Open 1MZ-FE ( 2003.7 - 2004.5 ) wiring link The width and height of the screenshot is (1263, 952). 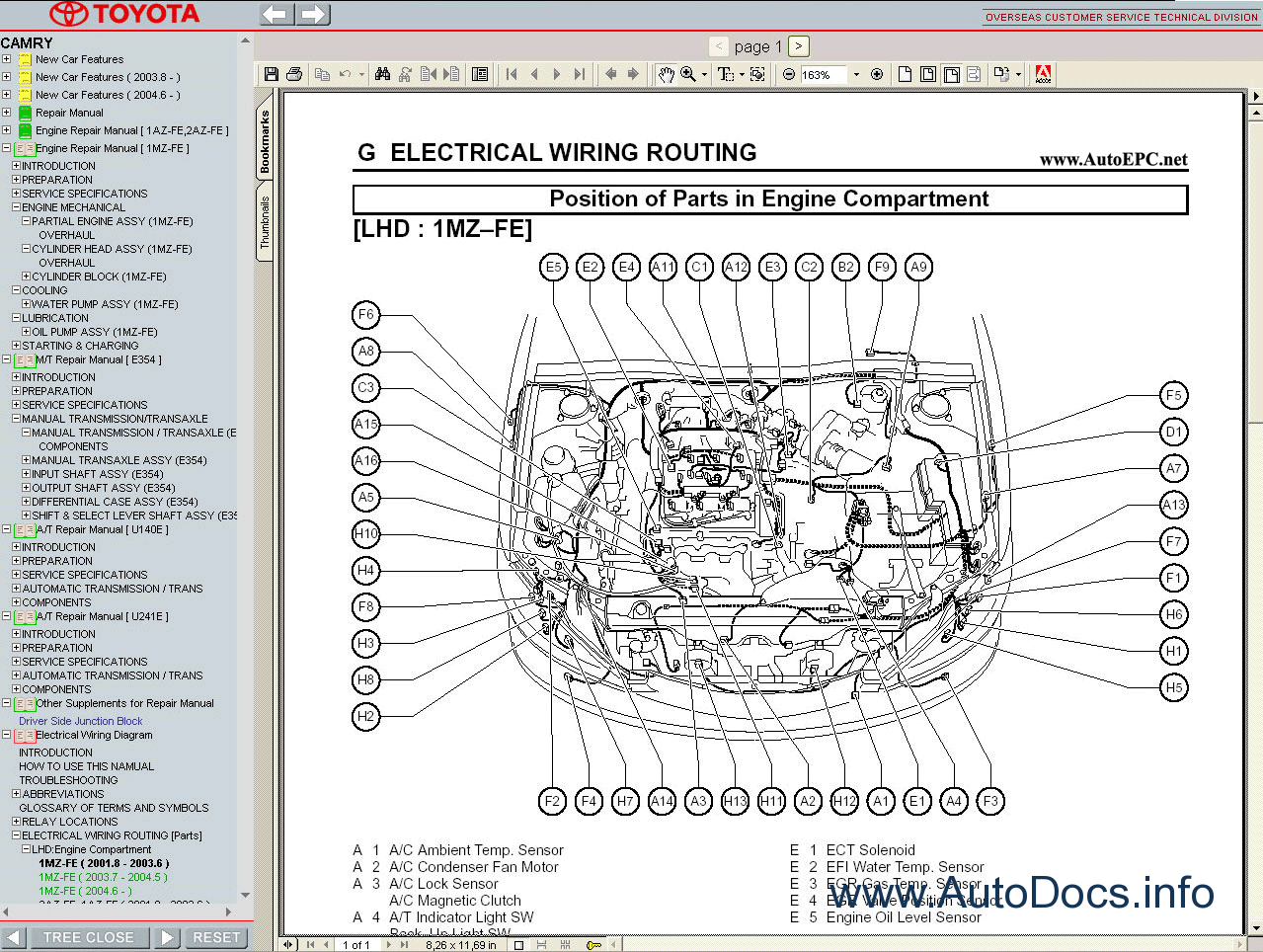click(x=103, y=877)
